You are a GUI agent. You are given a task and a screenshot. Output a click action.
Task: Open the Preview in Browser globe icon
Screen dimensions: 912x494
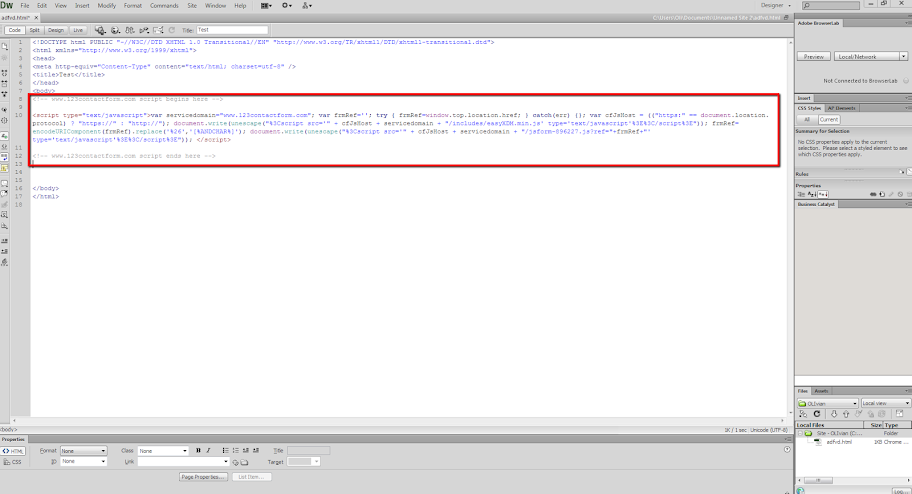point(115,30)
